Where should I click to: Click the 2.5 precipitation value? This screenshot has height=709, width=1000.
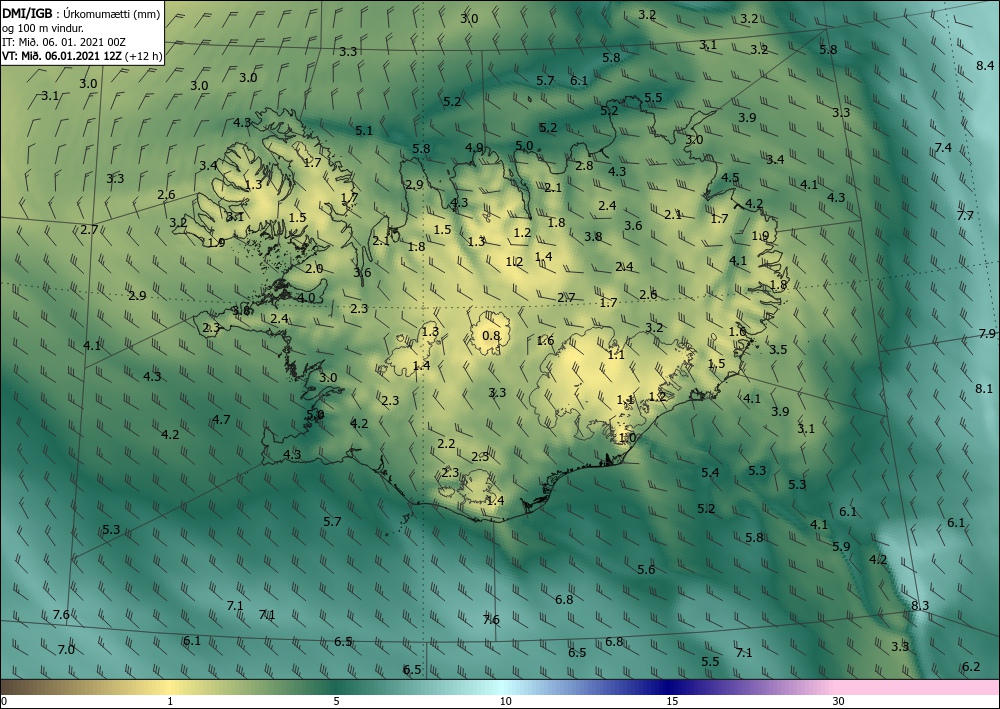click(480, 457)
